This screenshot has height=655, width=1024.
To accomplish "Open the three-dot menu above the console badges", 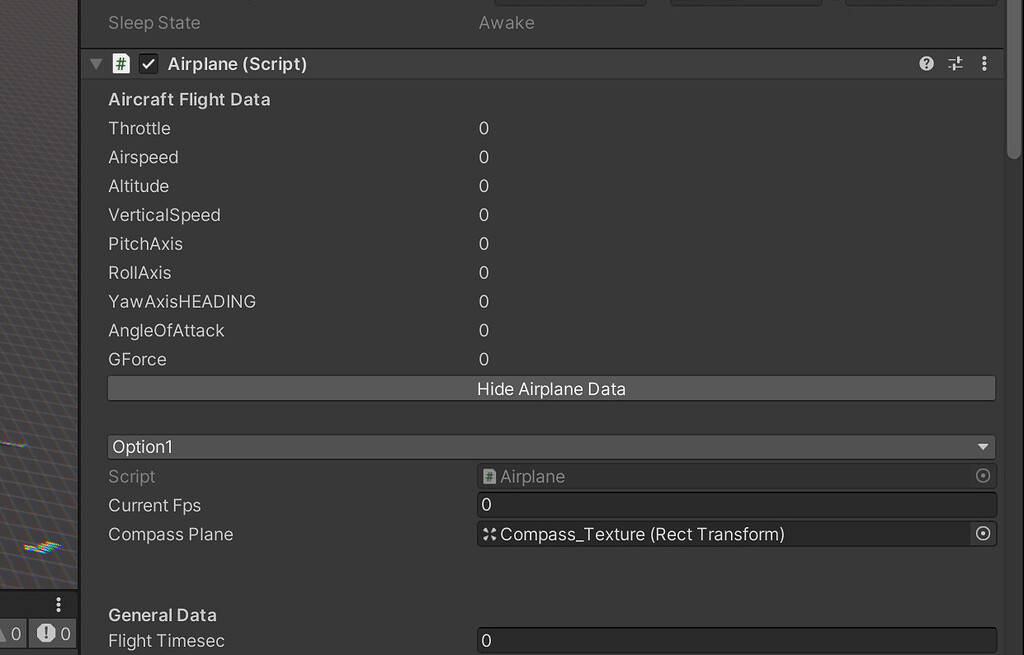I will click(58, 604).
